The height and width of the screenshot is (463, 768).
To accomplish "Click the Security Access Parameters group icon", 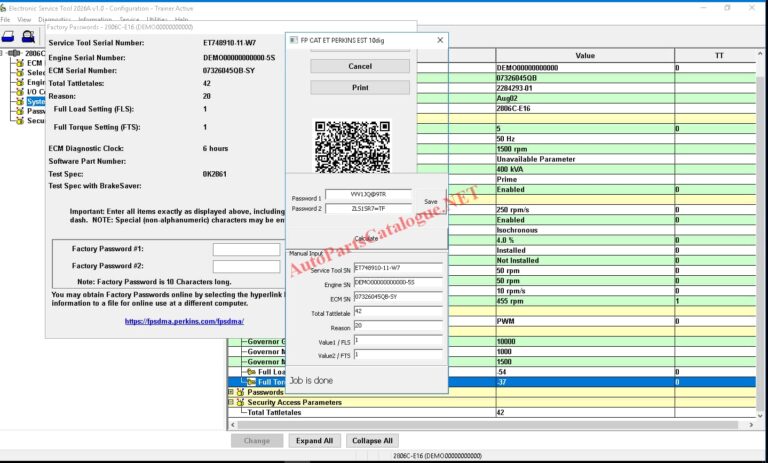I will 240,402.
